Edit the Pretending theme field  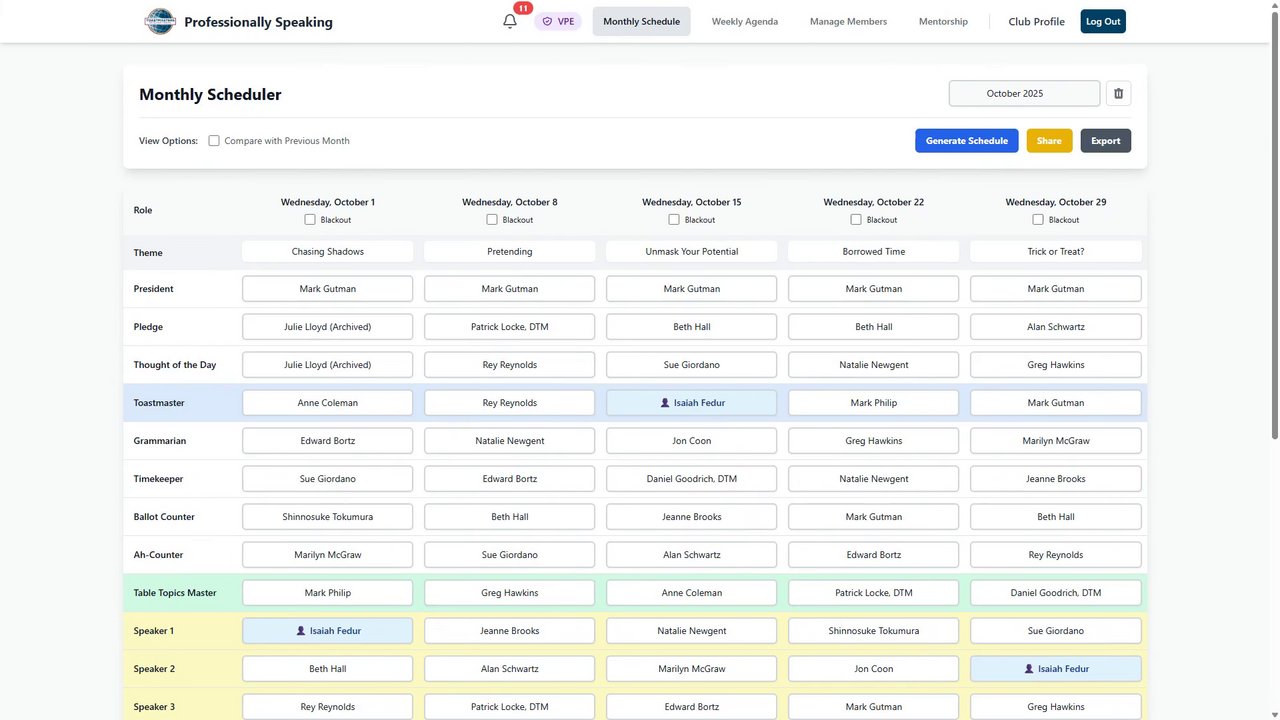pos(510,252)
